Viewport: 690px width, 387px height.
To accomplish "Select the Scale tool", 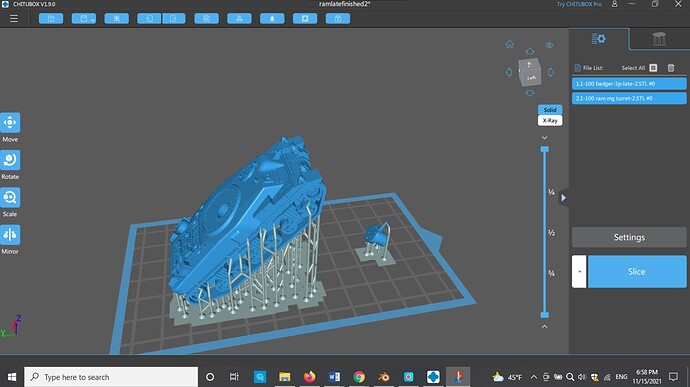I will [10, 198].
